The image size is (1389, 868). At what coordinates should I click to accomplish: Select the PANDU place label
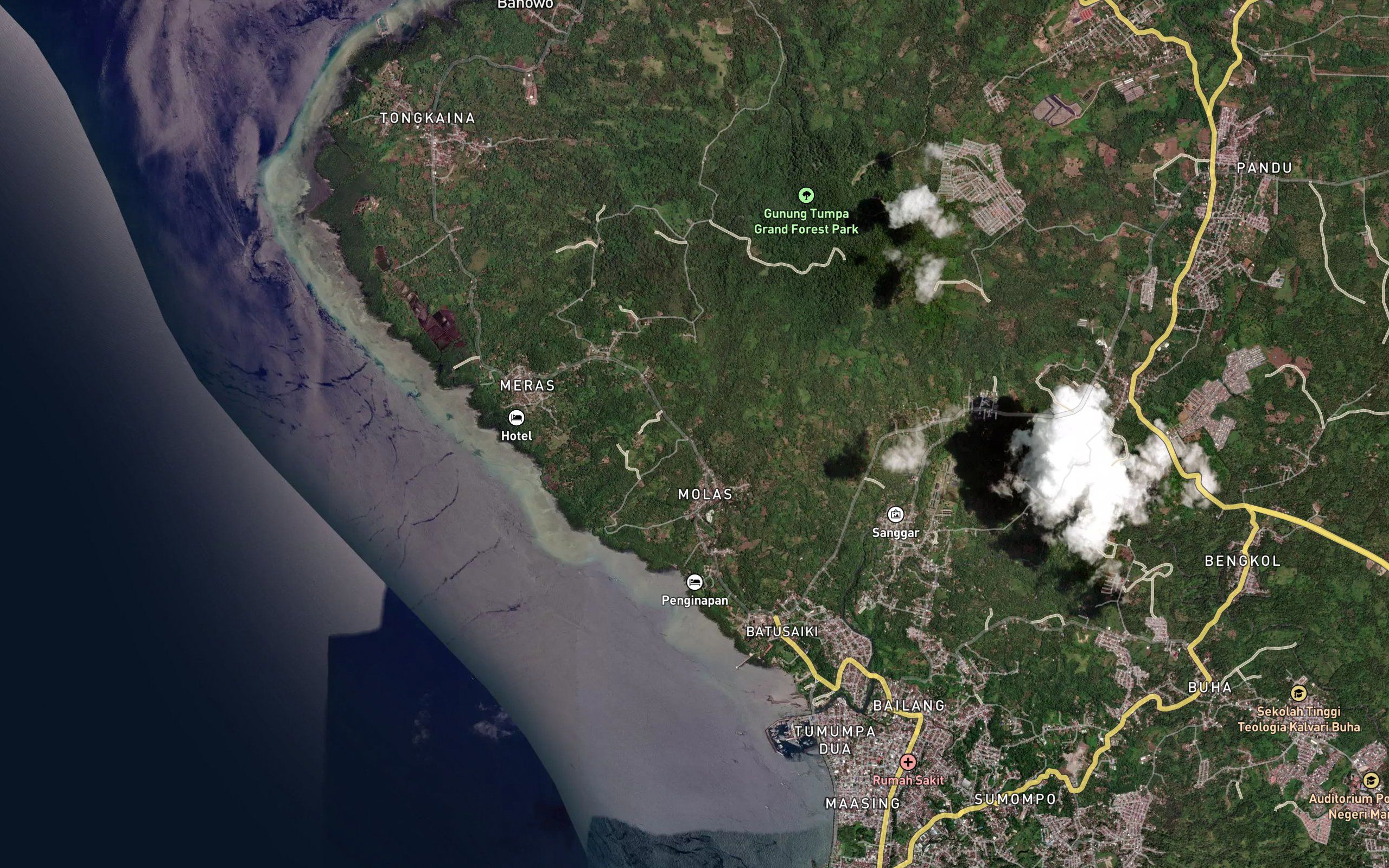point(1264,168)
